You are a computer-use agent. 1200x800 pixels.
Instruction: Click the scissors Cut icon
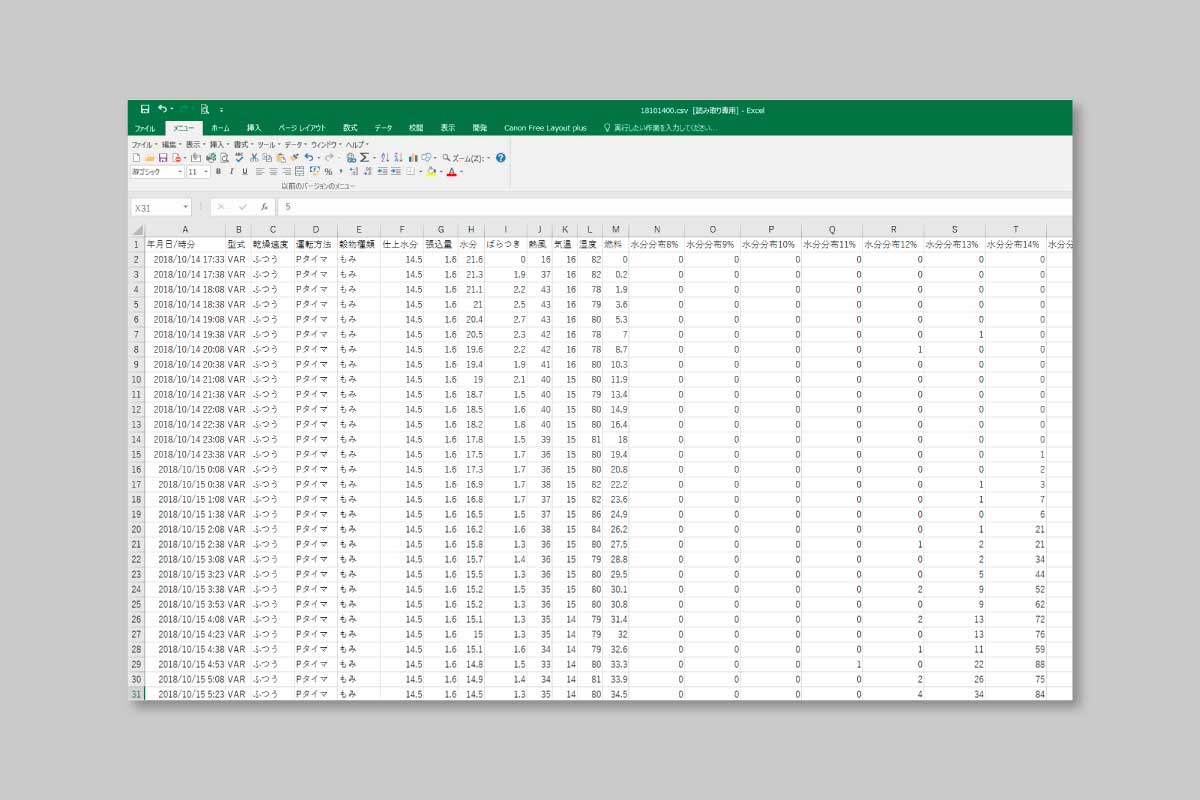(254, 158)
